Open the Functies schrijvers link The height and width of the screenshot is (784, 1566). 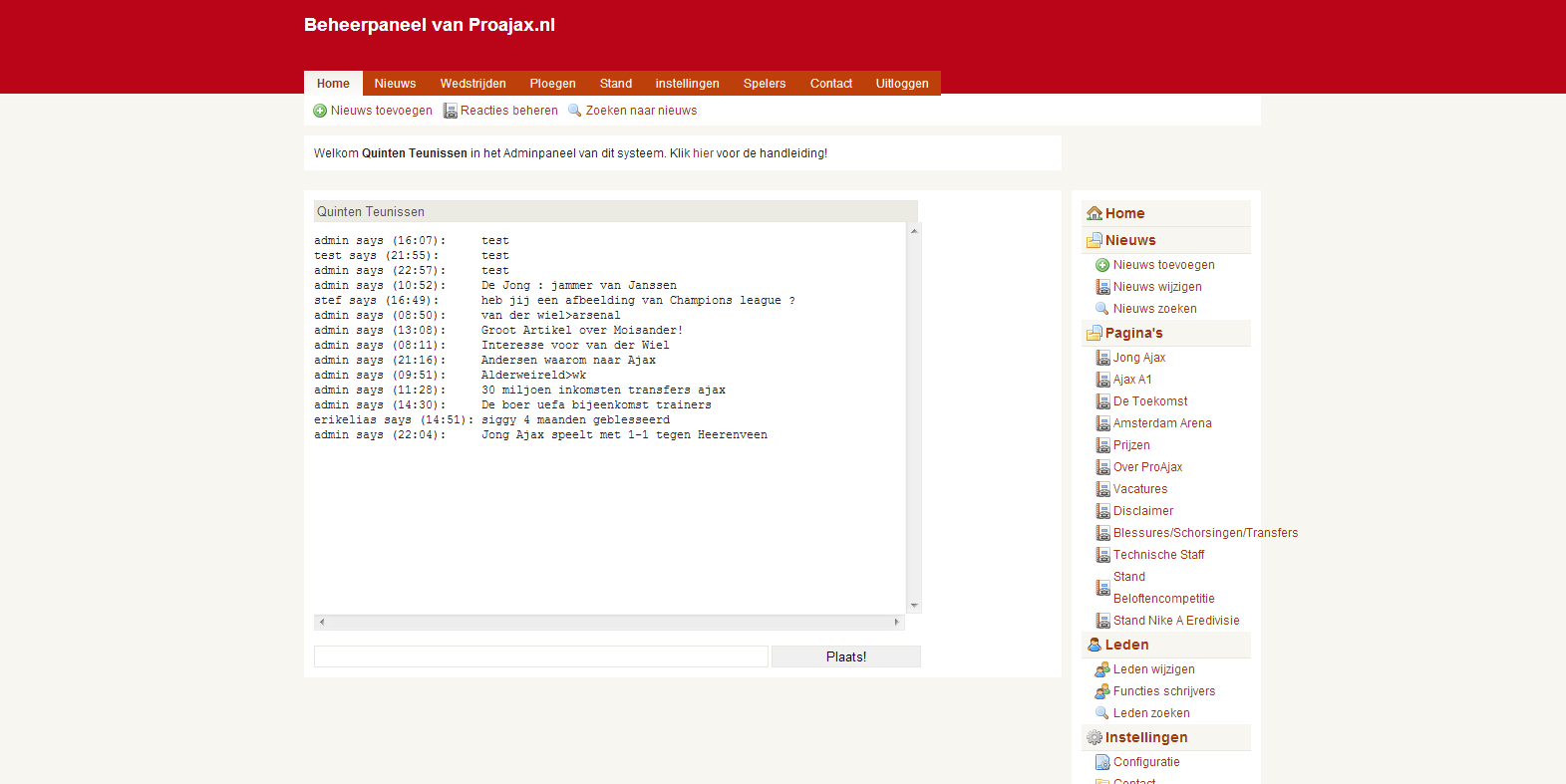pyautogui.click(x=1164, y=691)
